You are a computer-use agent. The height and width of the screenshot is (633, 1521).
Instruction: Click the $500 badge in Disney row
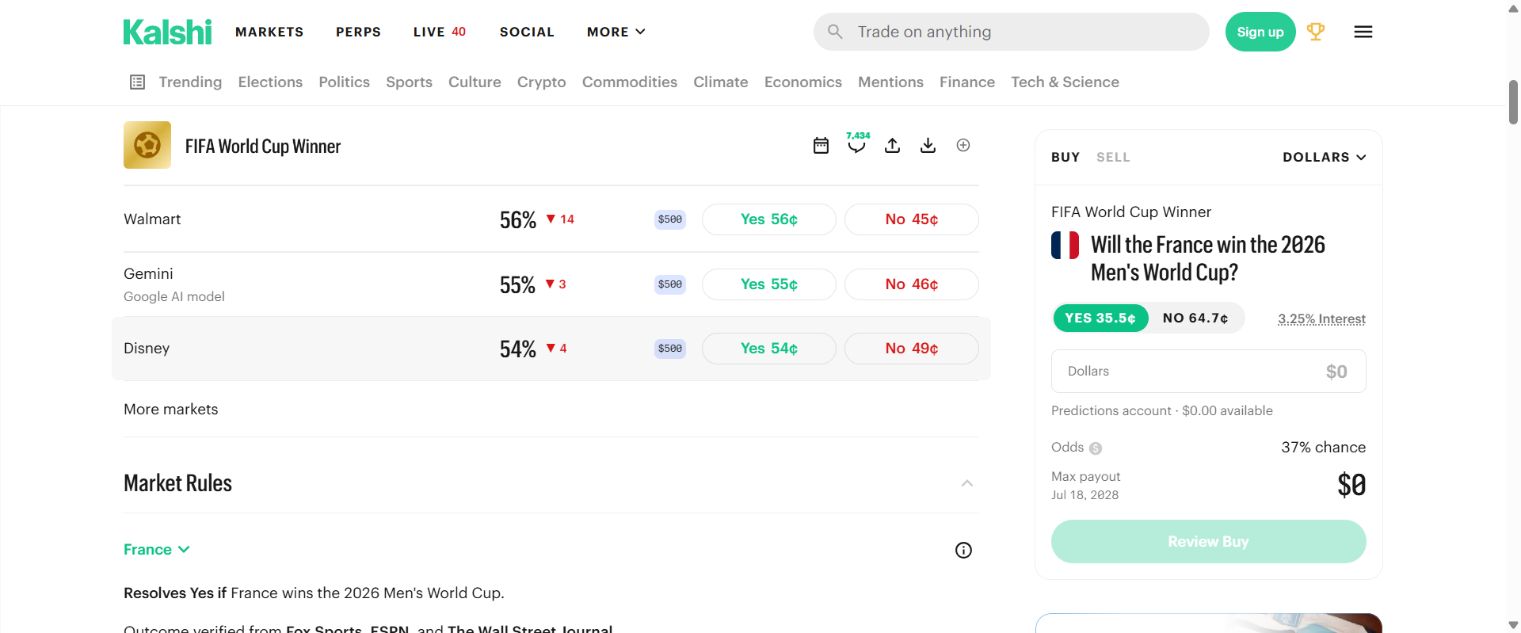pyautogui.click(x=670, y=348)
